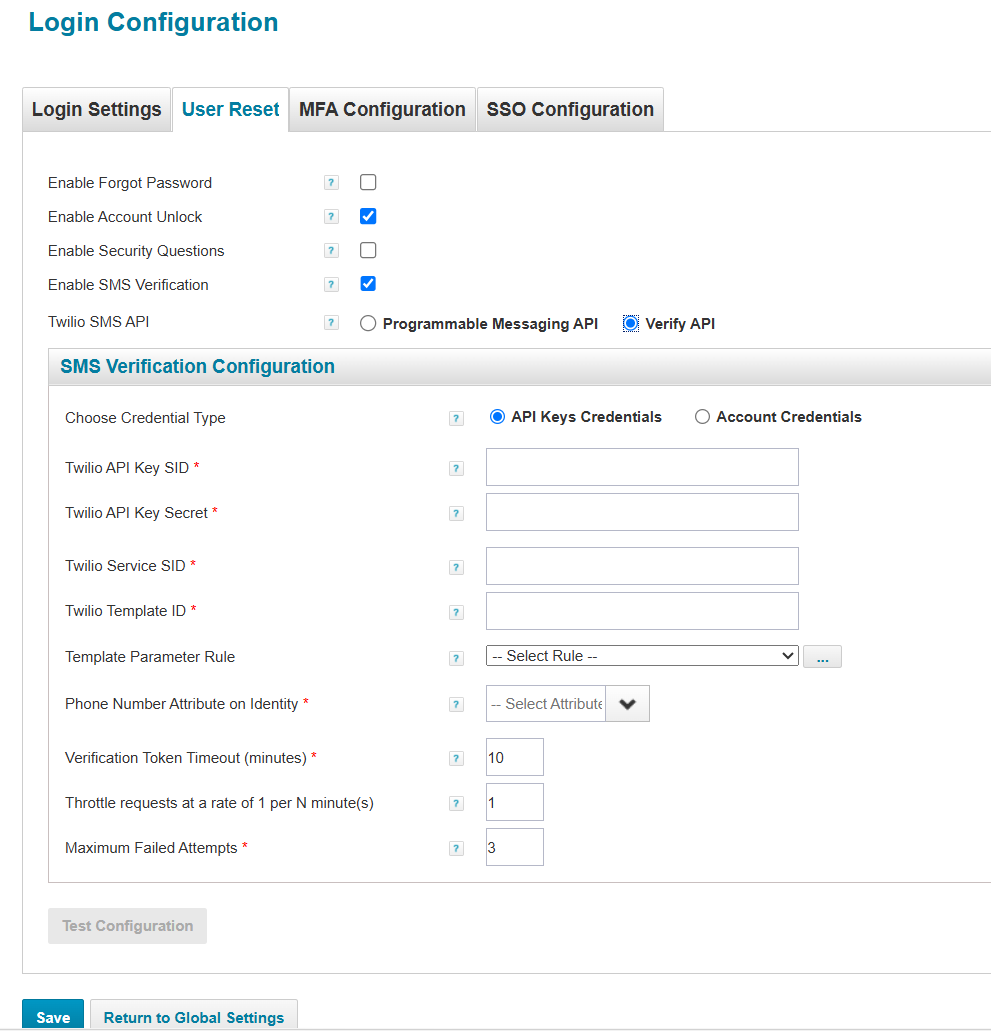The image size is (991, 1033).
Task: Choose API Keys Credentials option
Action: 497,417
